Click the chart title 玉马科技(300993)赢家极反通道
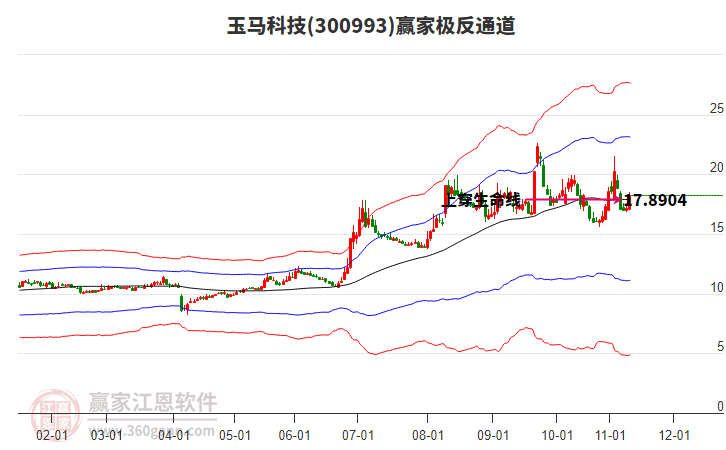Screen dimensions: 726x450 tap(371, 25)
